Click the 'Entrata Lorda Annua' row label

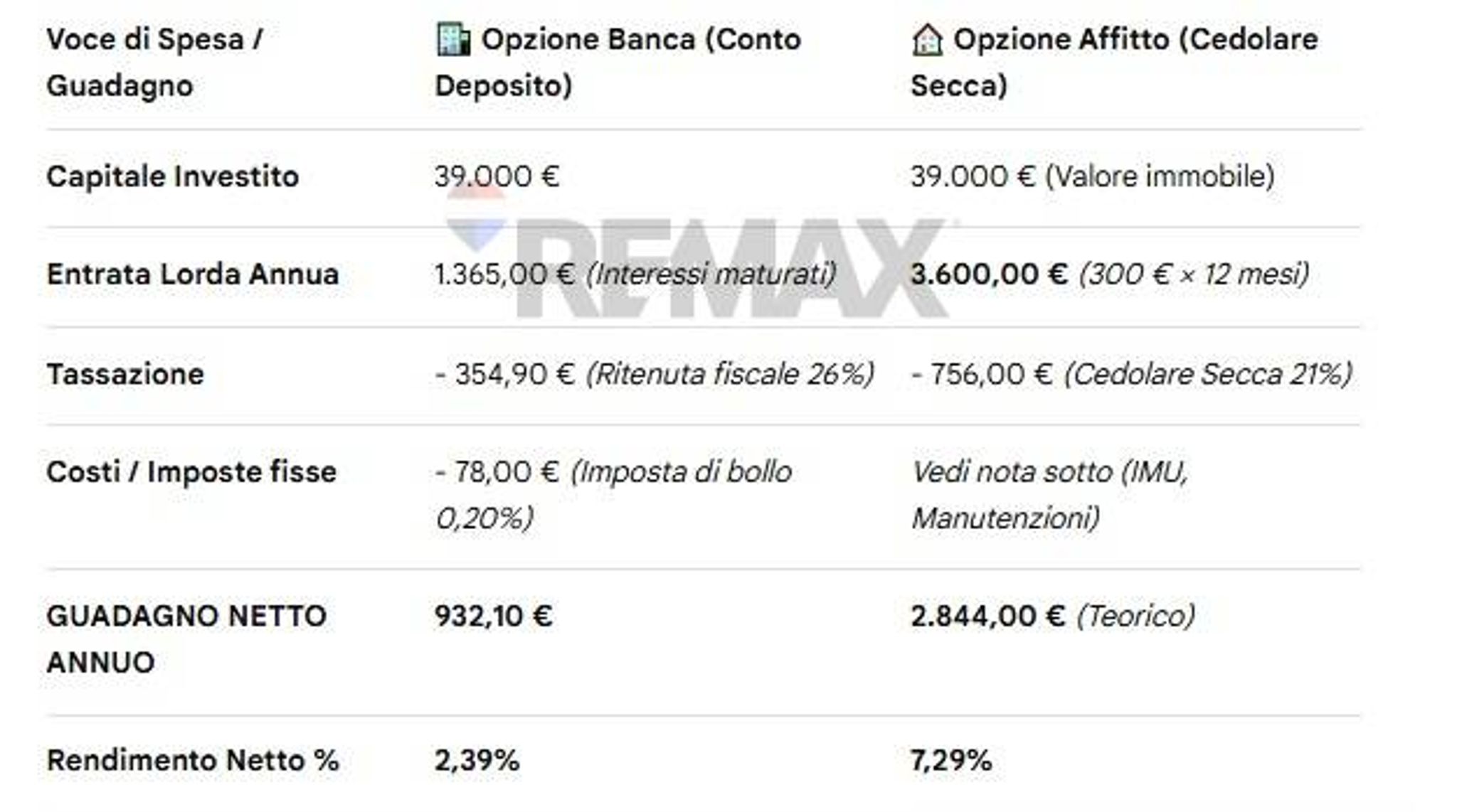point(192,274)
